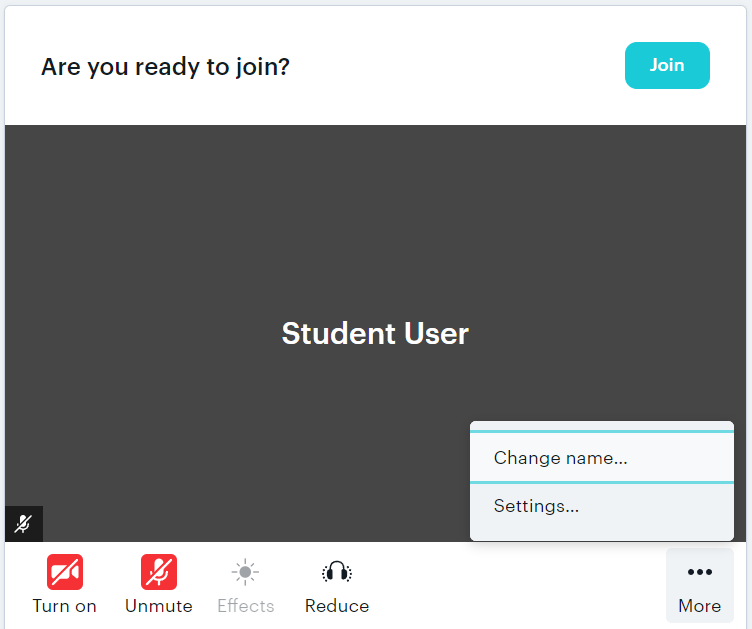This screenshot has height=629, width=752.
Task: Click the red camera-off icon
Action: pos(65,572)
